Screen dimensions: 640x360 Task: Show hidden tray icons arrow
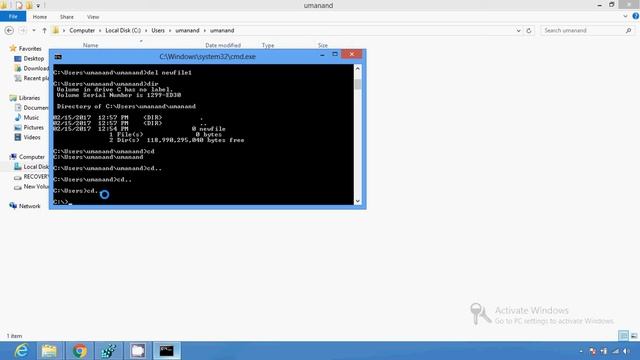581,351
